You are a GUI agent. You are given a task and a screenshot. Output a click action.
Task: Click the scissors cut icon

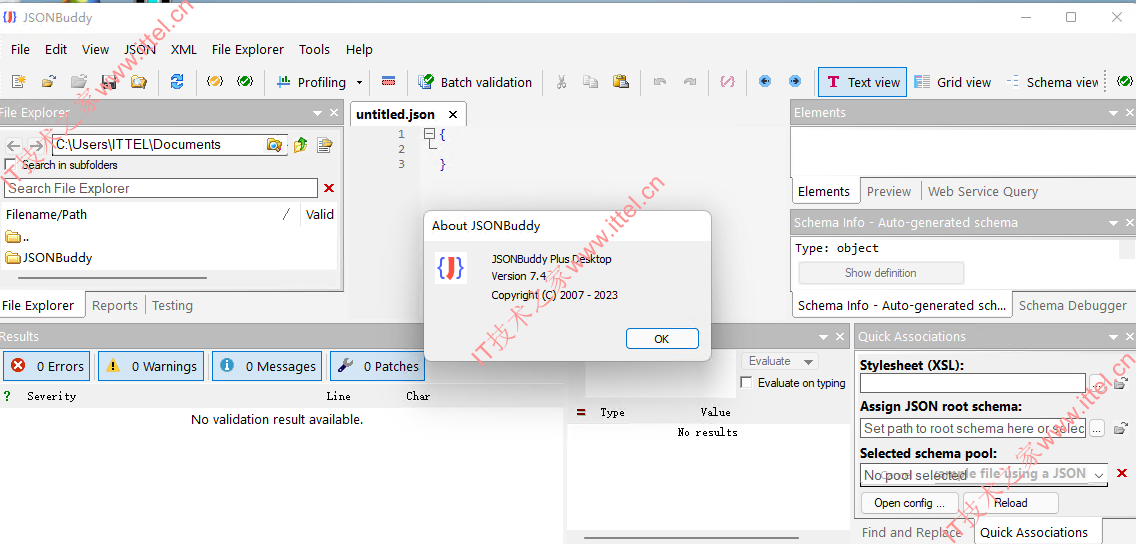tap(561, 82)
